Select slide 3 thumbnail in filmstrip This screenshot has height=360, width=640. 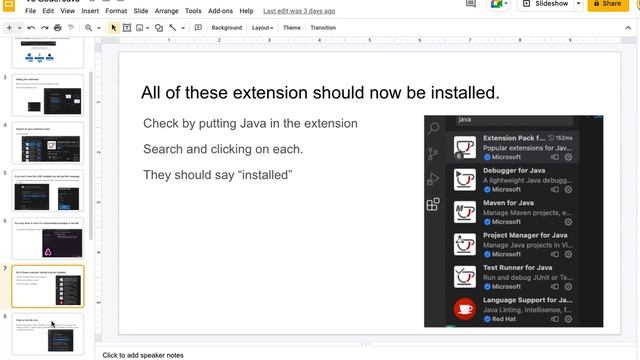(48, 95)
